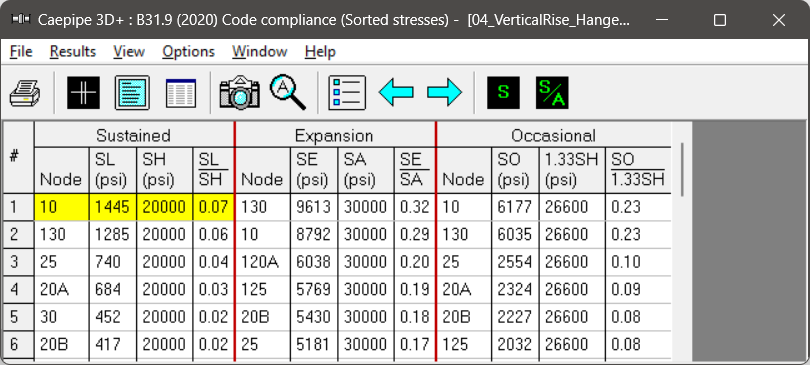Viewport: 810px width, 365px height.
Task: Open the Help menu
Action: (320, 52)
